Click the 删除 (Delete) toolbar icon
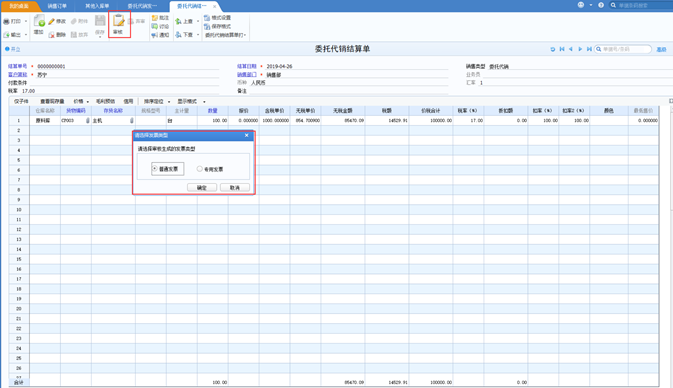The height and width of the screenshot is (388, 673). [x=52, y=35]
